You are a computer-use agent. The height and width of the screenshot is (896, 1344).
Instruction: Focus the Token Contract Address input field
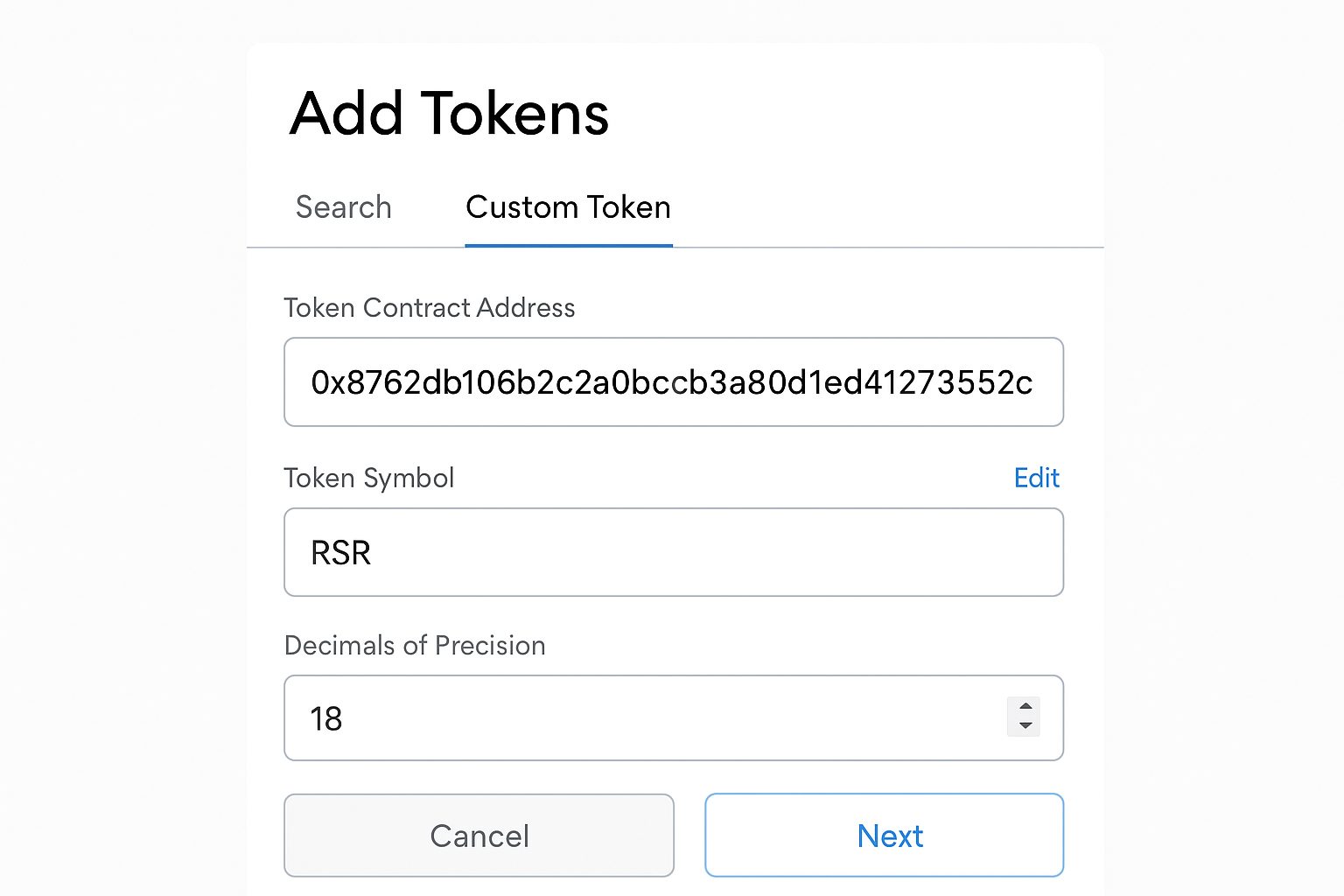click(x=673, y=382)
